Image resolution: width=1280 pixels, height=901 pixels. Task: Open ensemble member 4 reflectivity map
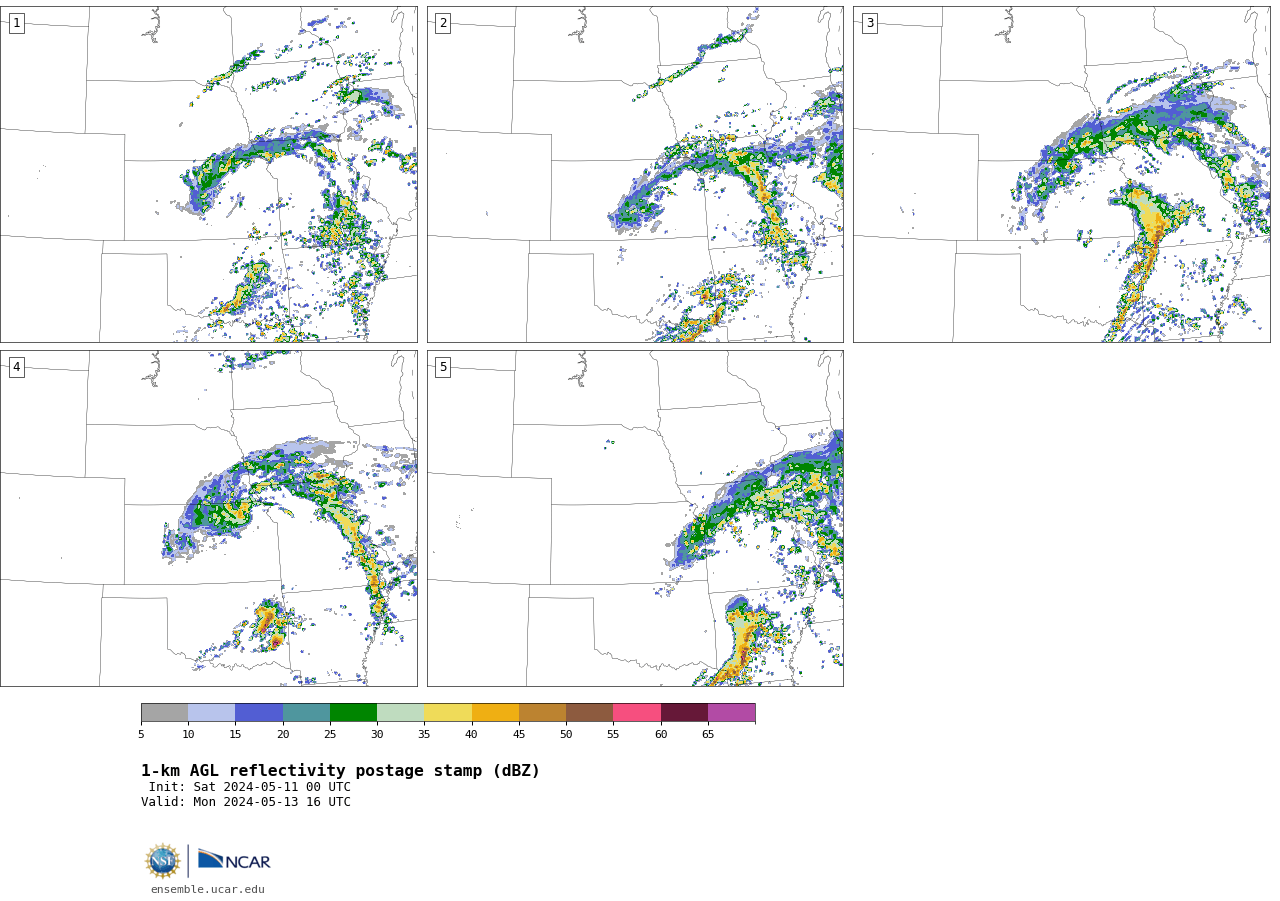pos(209,518)
